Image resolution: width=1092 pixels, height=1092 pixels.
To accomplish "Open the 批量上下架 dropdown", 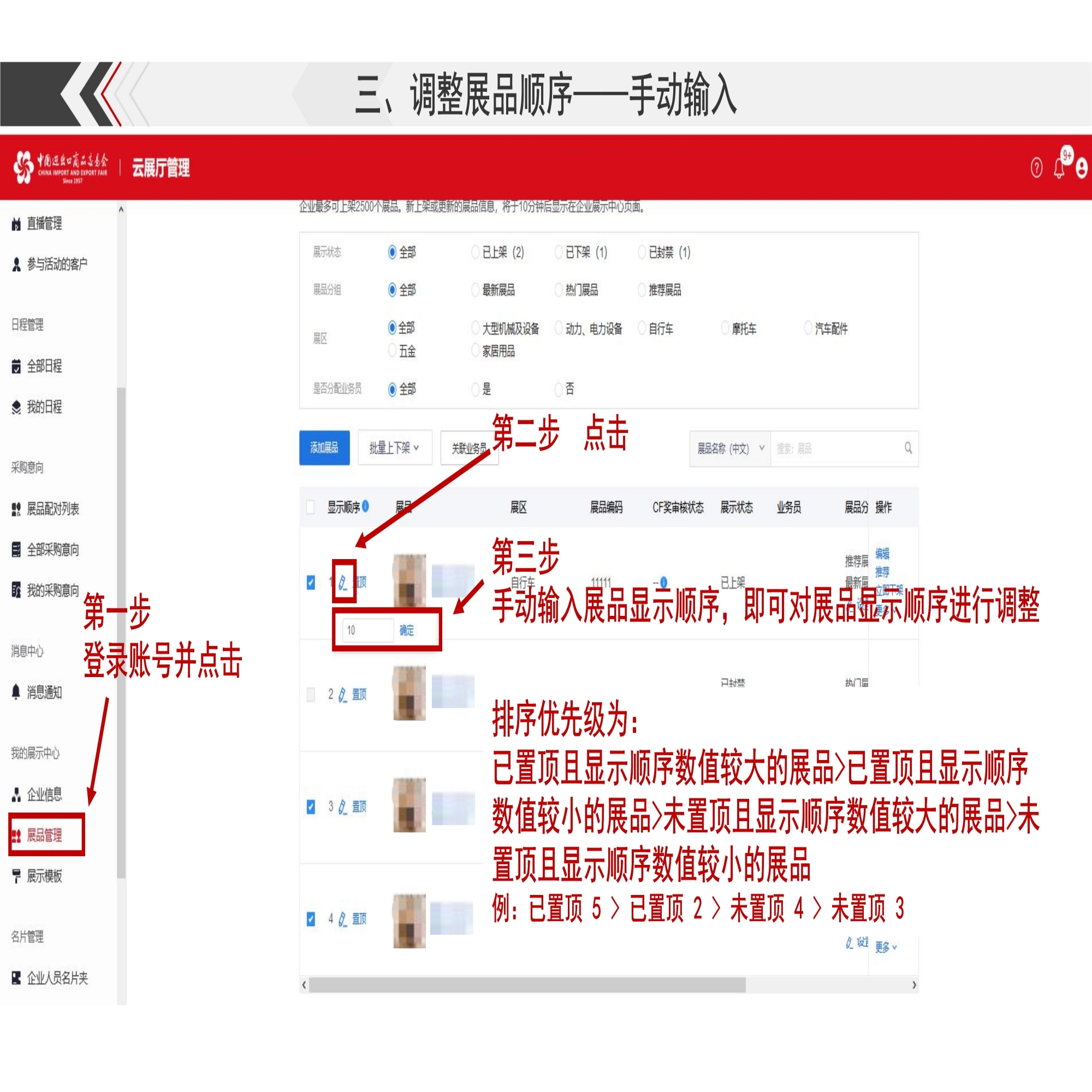I will coord(395,448).
